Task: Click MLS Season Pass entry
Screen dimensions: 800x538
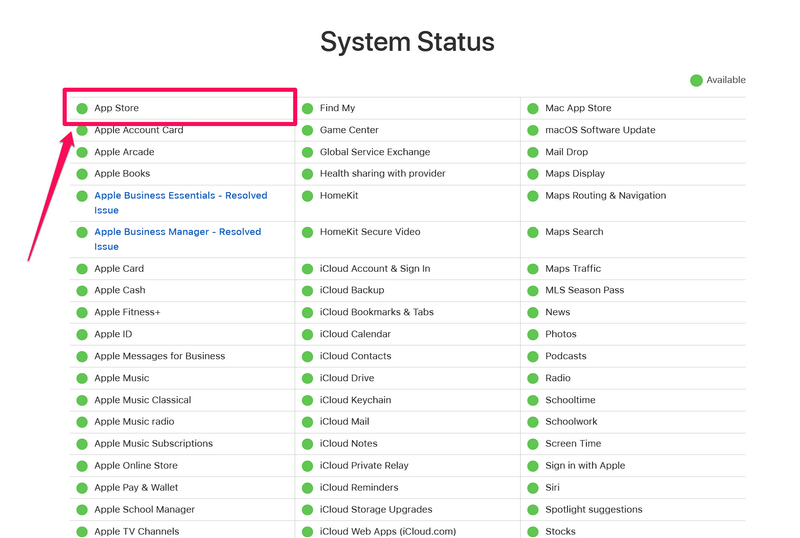Action: [x=585, y=290]
